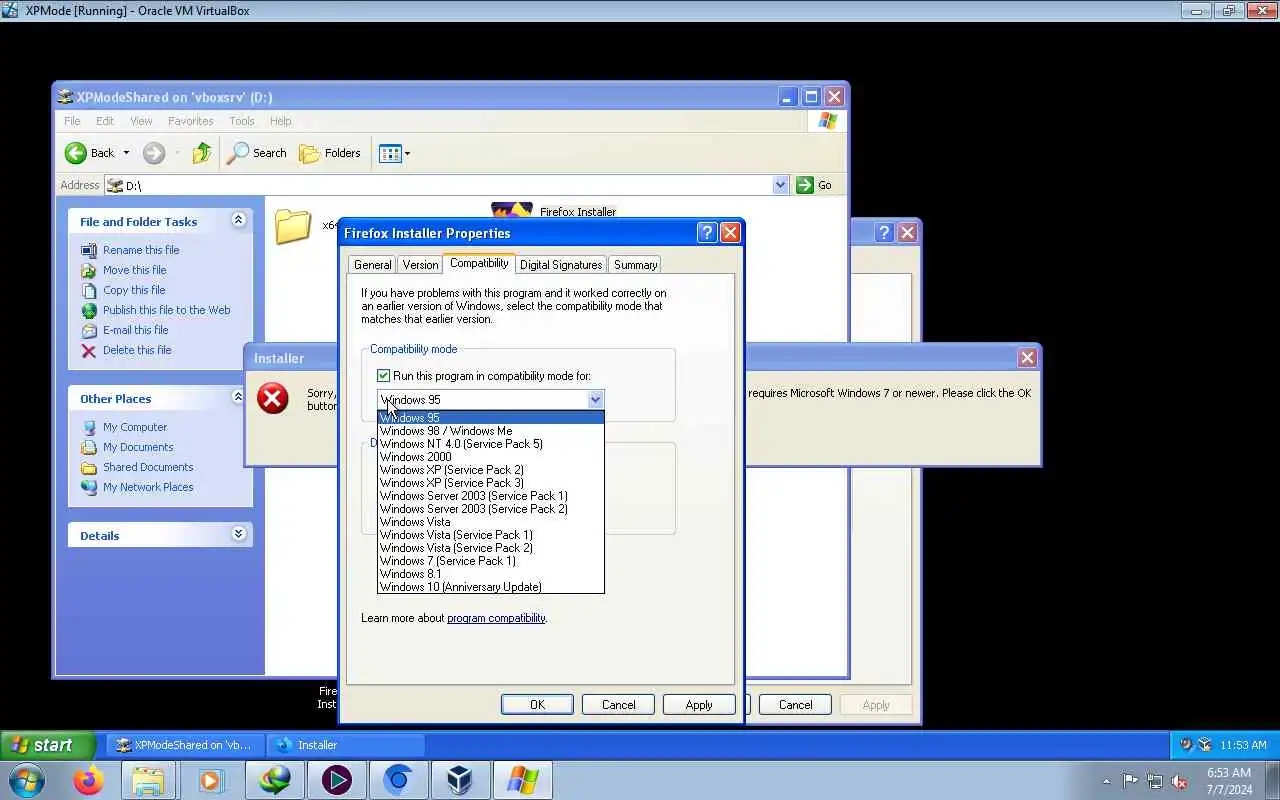Click the Back arrow icon in Explorer
Image resolution: width=1280 pixels, height=800 pixels.
point(76,153)
